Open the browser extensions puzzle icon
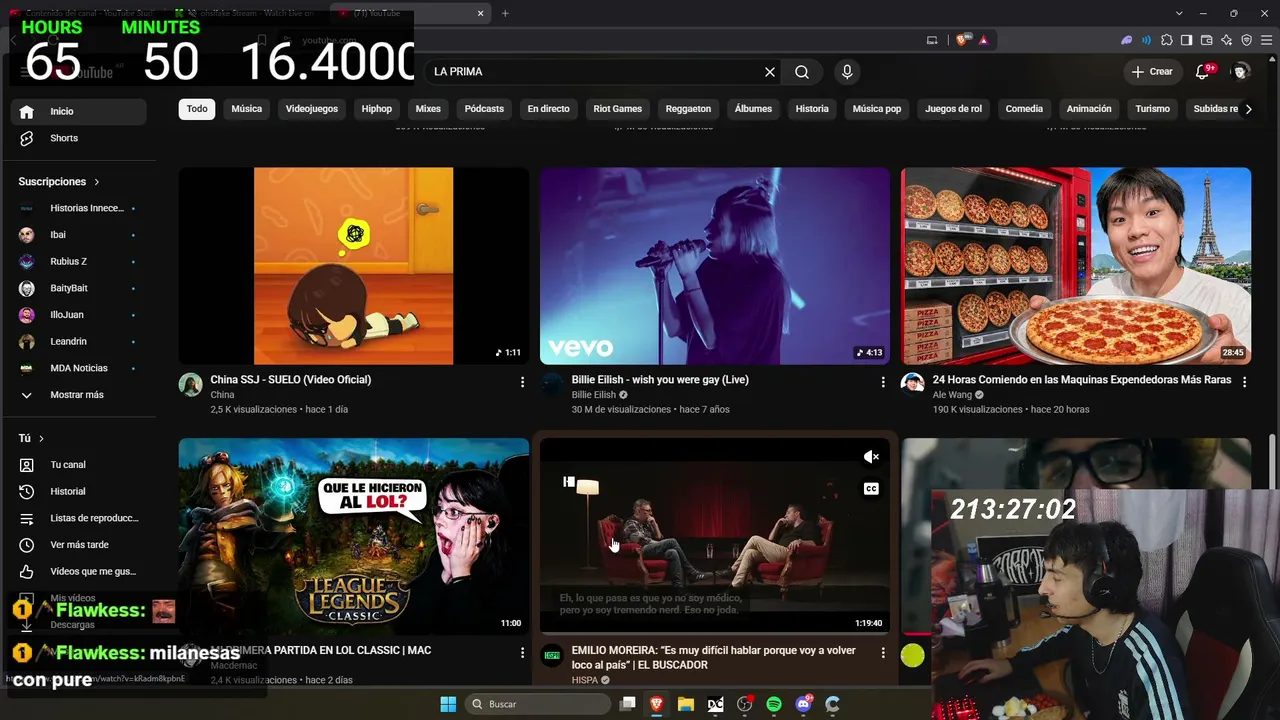The image size is (1280, 720). 1166,40
